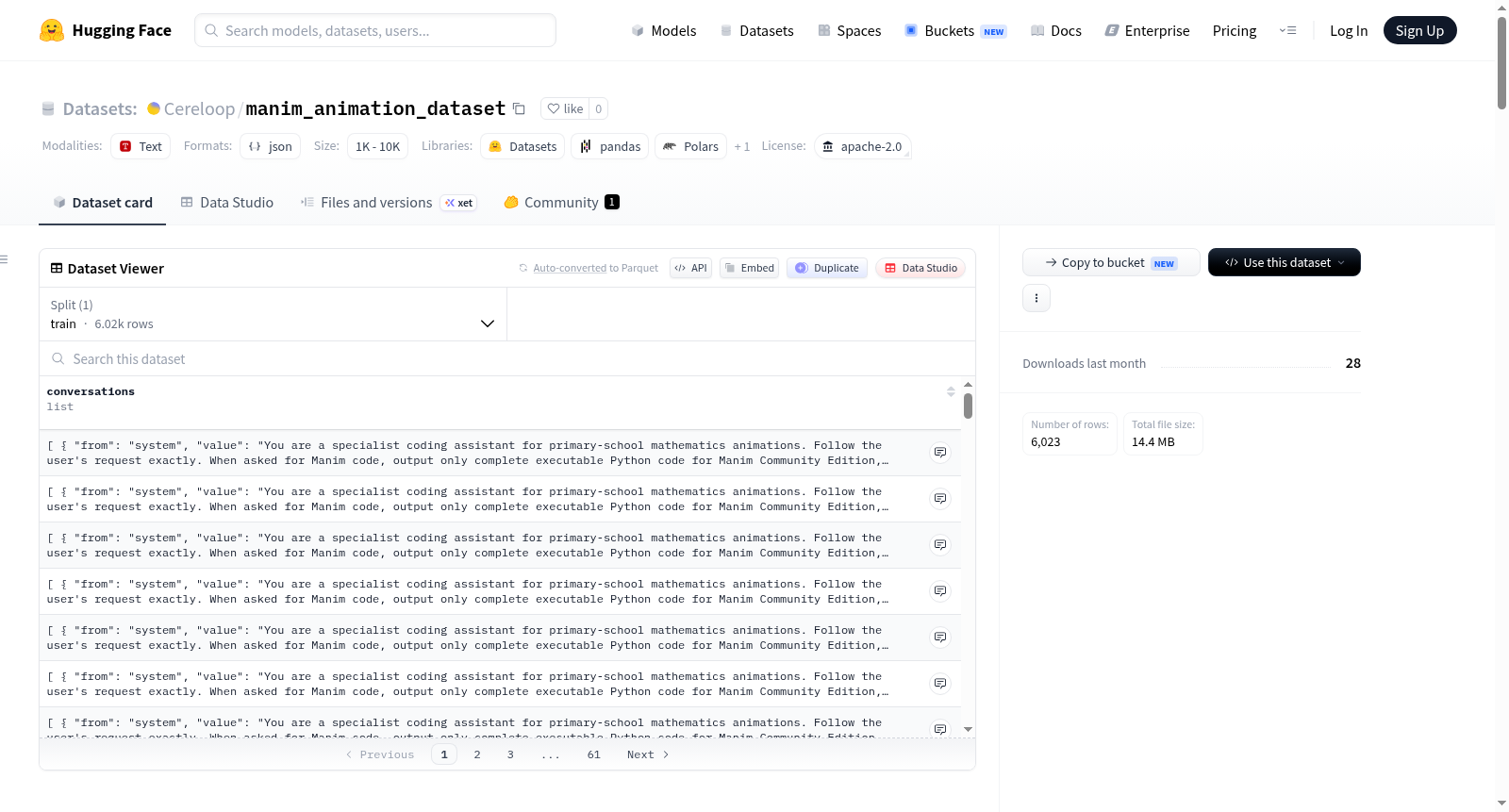This screenshot has width=1509, height=812.
Task: Show the +1 additional libraries
Action: coord(742,146)
